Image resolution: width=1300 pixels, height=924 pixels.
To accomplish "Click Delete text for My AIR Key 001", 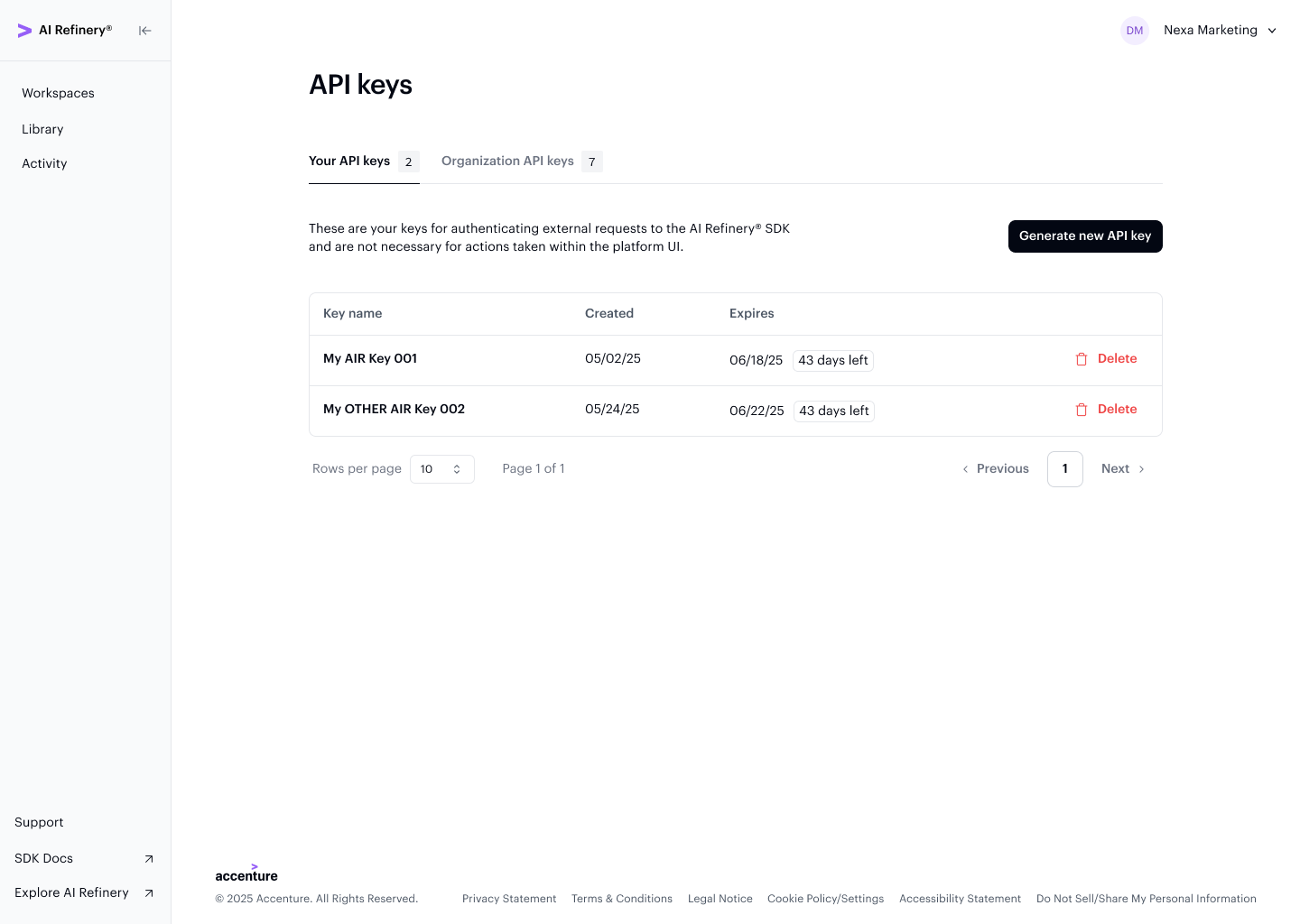I will pos(1117,358).
